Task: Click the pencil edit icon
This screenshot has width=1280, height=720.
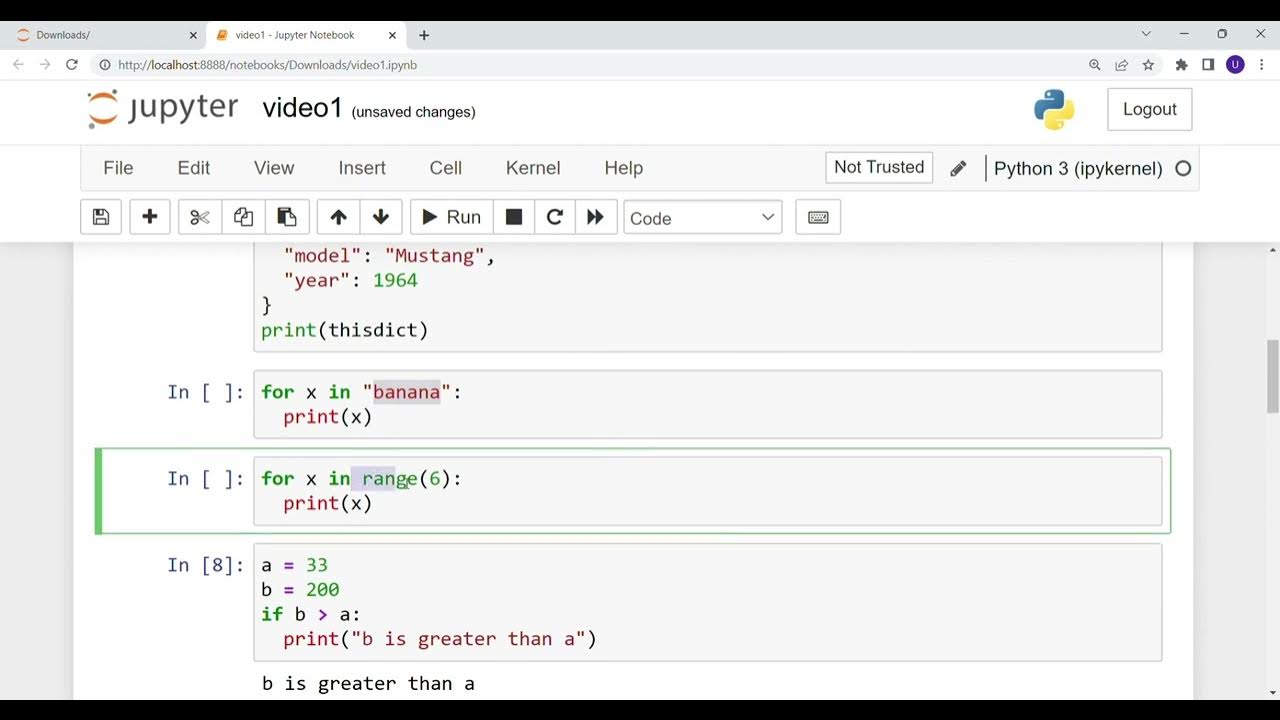Action: (958, 168)
